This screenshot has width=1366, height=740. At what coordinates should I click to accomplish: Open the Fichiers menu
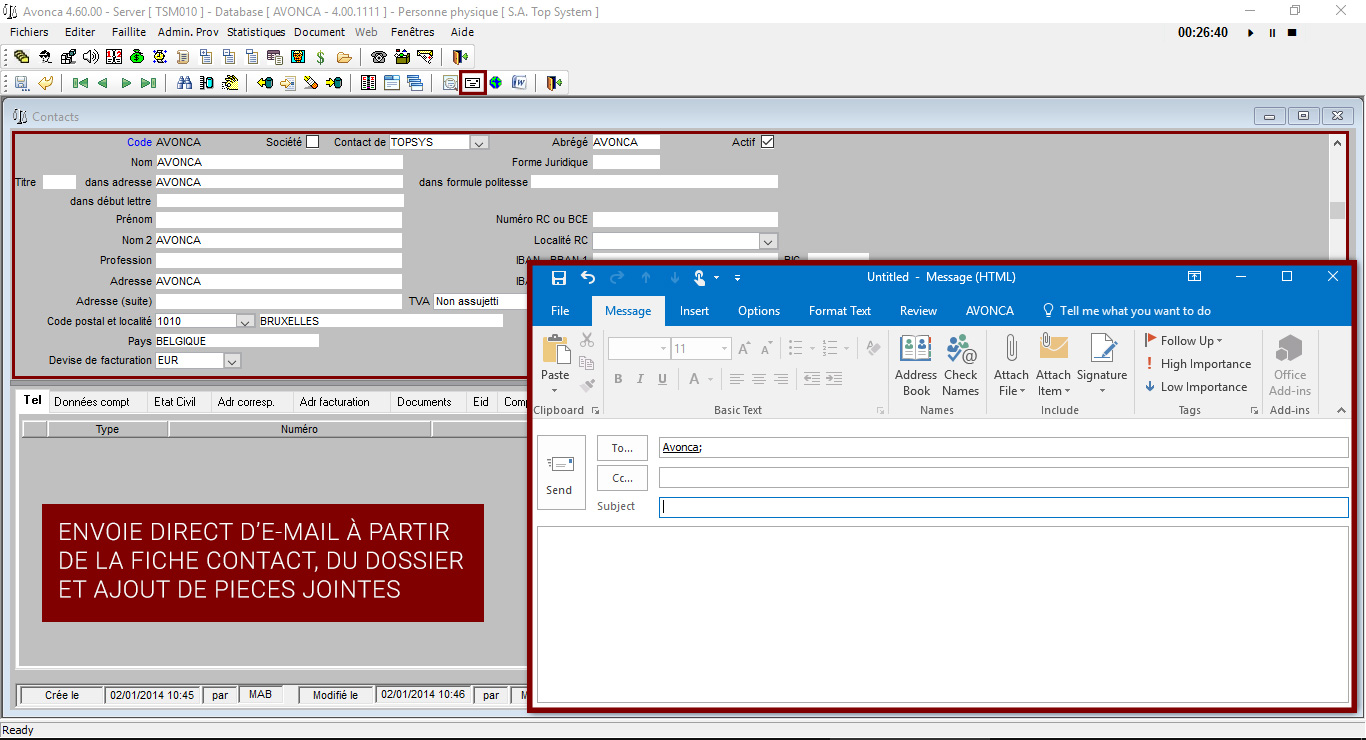coord(29,32)
